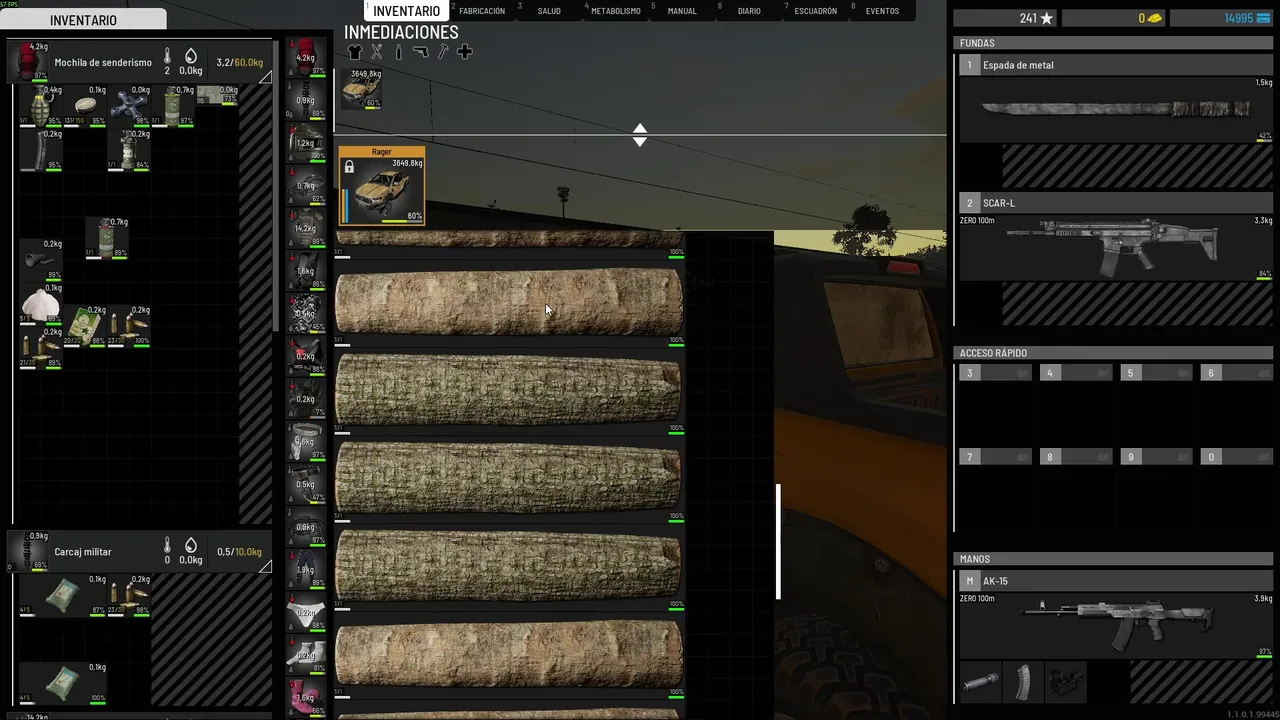Open the Eventos tab

[x=882, y=11]
